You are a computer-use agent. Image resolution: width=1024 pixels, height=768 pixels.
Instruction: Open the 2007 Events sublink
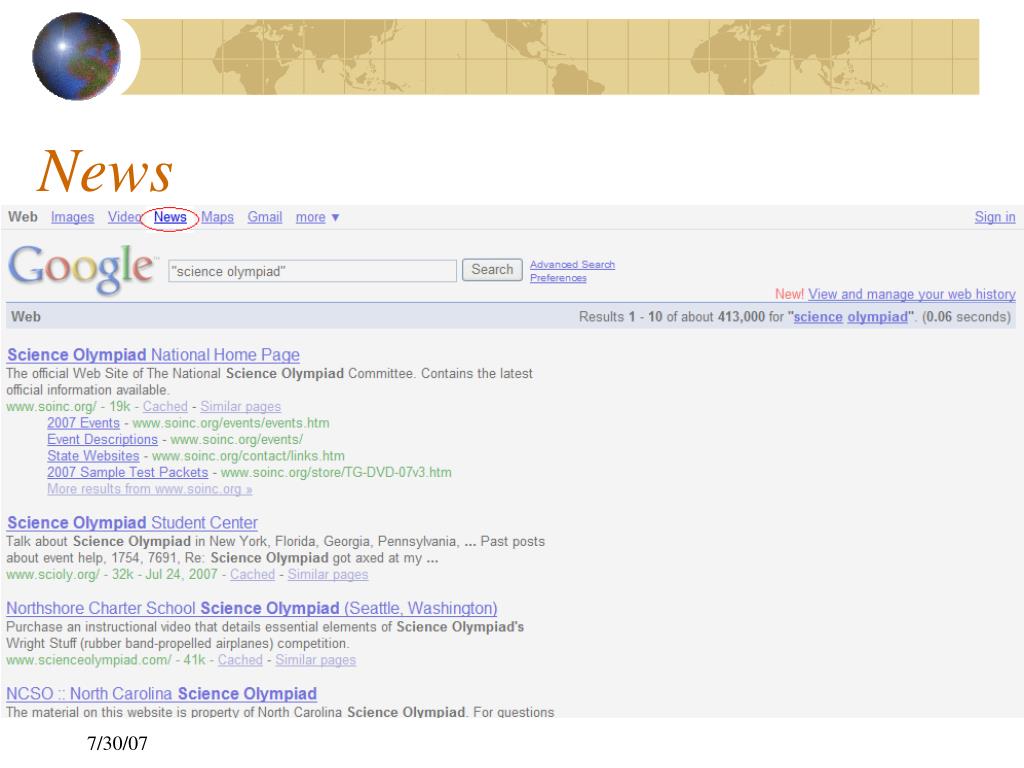point(84,423)
